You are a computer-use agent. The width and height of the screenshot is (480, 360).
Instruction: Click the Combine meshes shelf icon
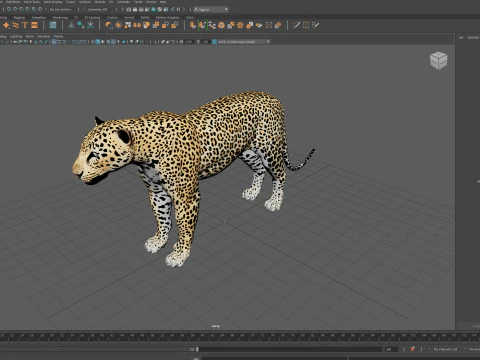[109, 25]
